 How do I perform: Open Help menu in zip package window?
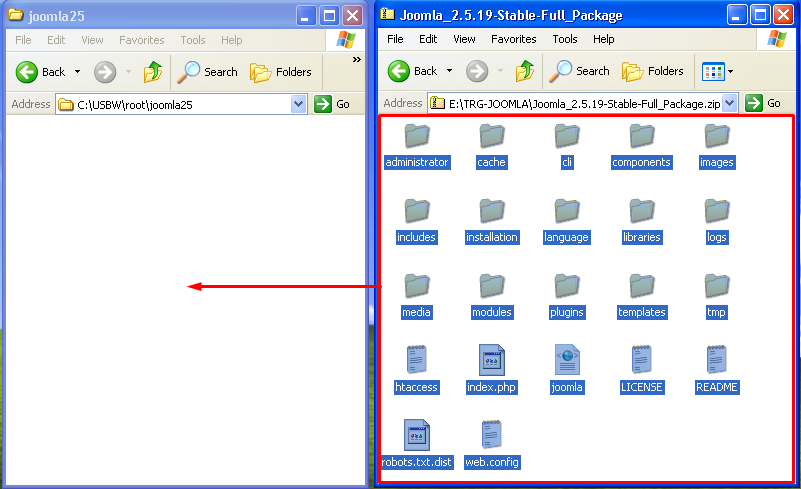tap(603, 39)
